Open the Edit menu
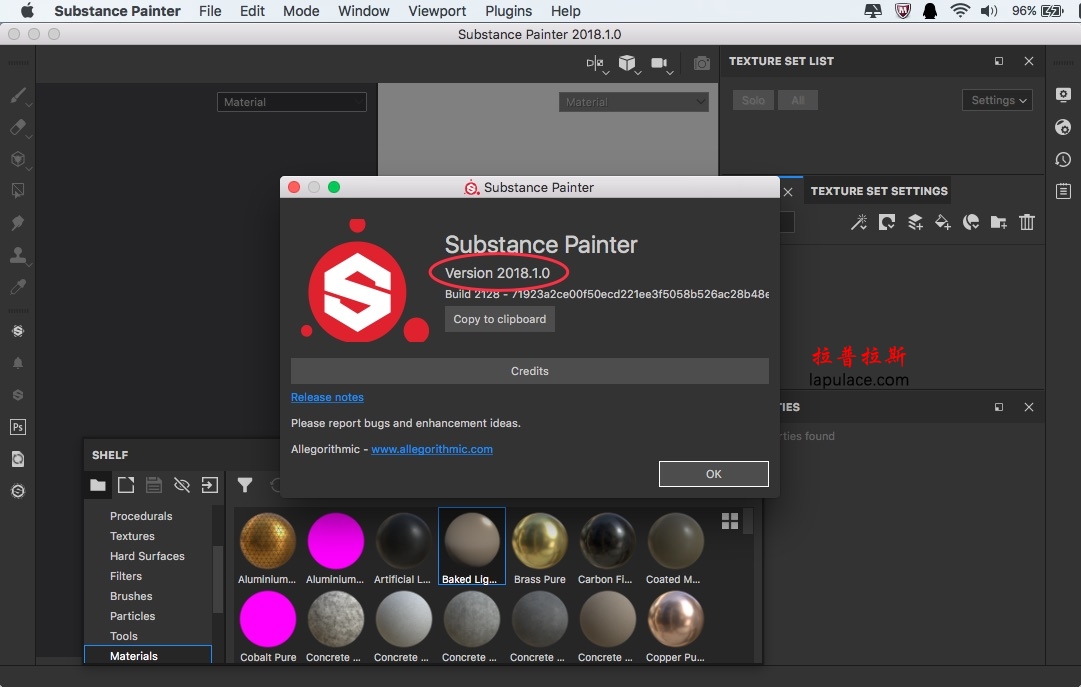The height and width of the screenshot is (687, 1081). 252,11
